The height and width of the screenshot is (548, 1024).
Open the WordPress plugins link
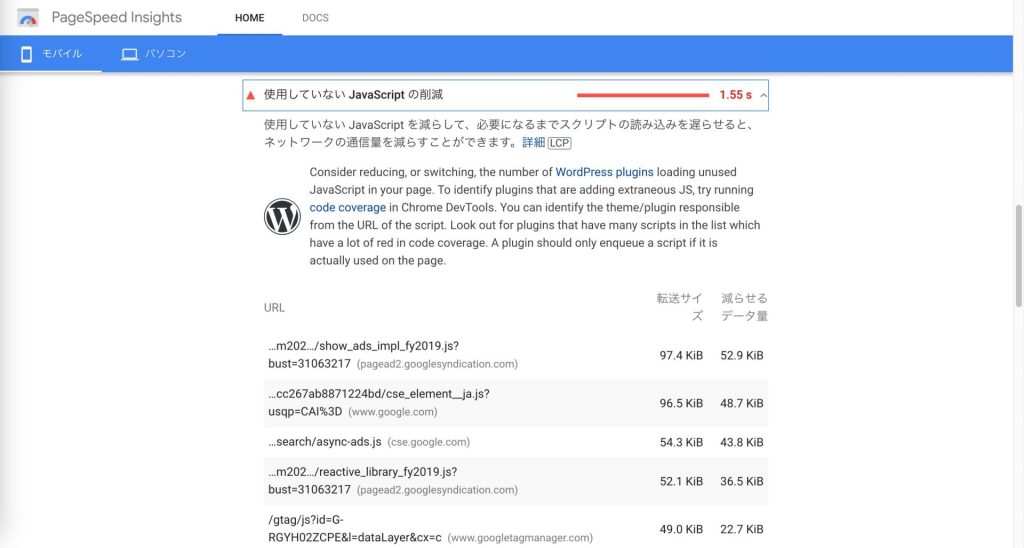(604, 172)
